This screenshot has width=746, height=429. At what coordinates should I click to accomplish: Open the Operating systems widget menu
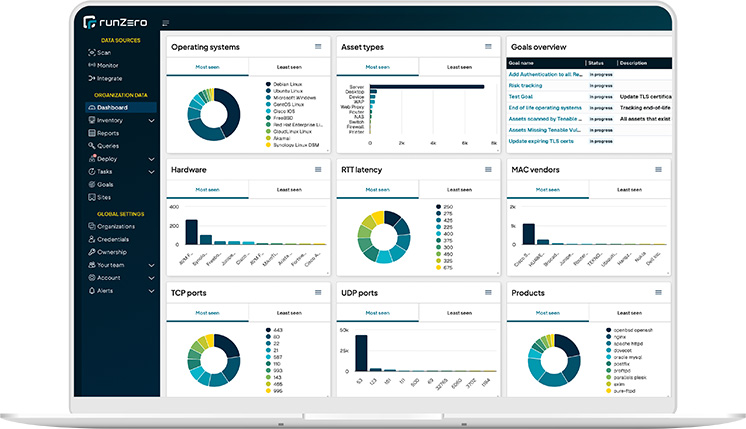click(x=318, y=46)
